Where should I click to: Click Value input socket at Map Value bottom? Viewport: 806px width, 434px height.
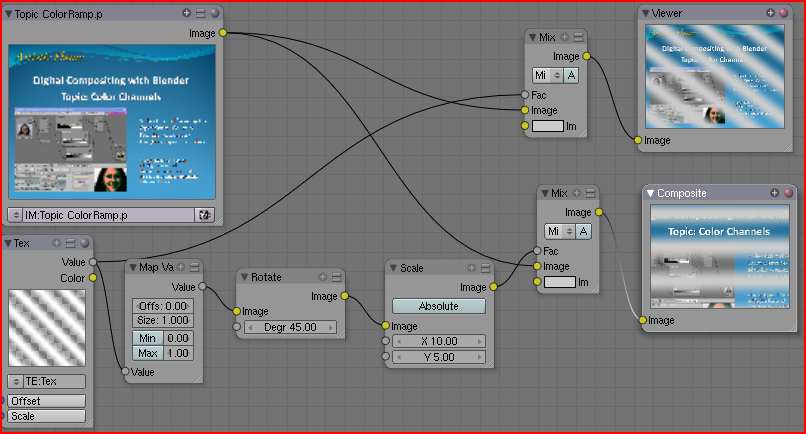pyautogui.click(x=125, y=371)
